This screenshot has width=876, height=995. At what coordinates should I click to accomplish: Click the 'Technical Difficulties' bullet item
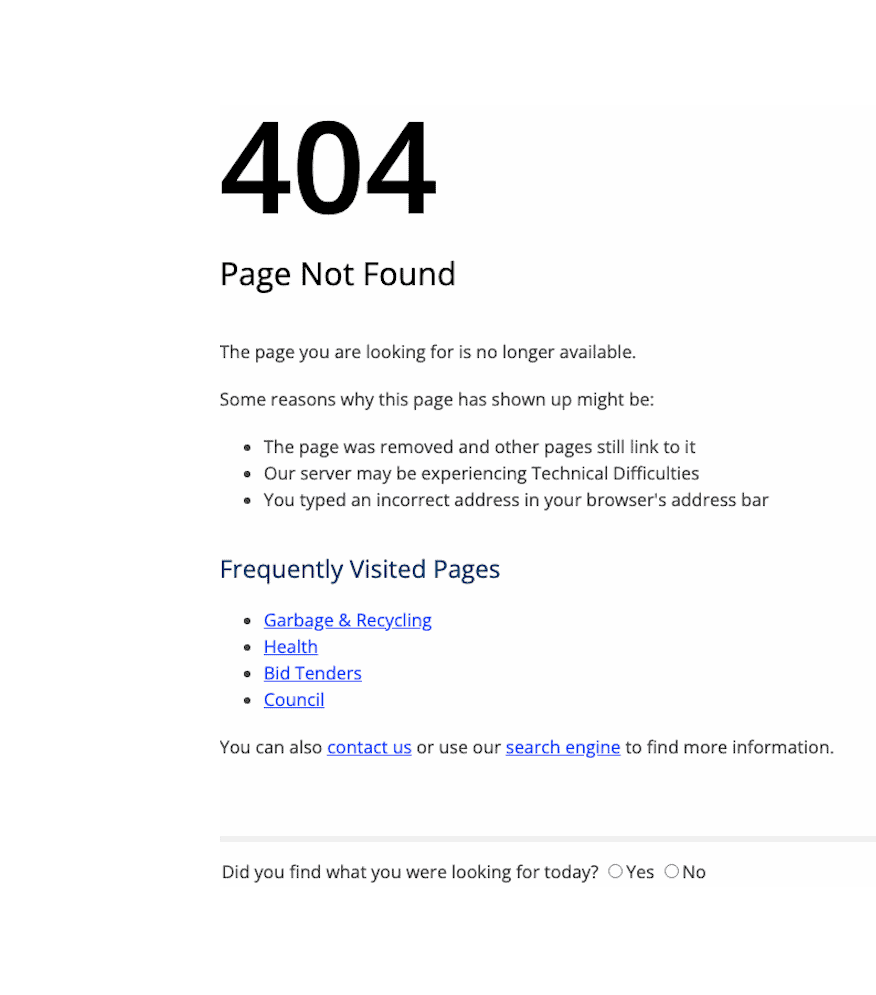tap(481, 474)
